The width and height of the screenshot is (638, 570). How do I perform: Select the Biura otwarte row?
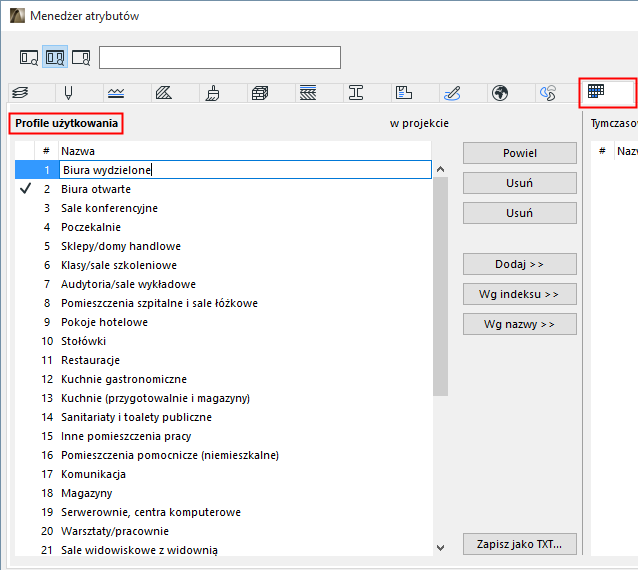point(223,189)
